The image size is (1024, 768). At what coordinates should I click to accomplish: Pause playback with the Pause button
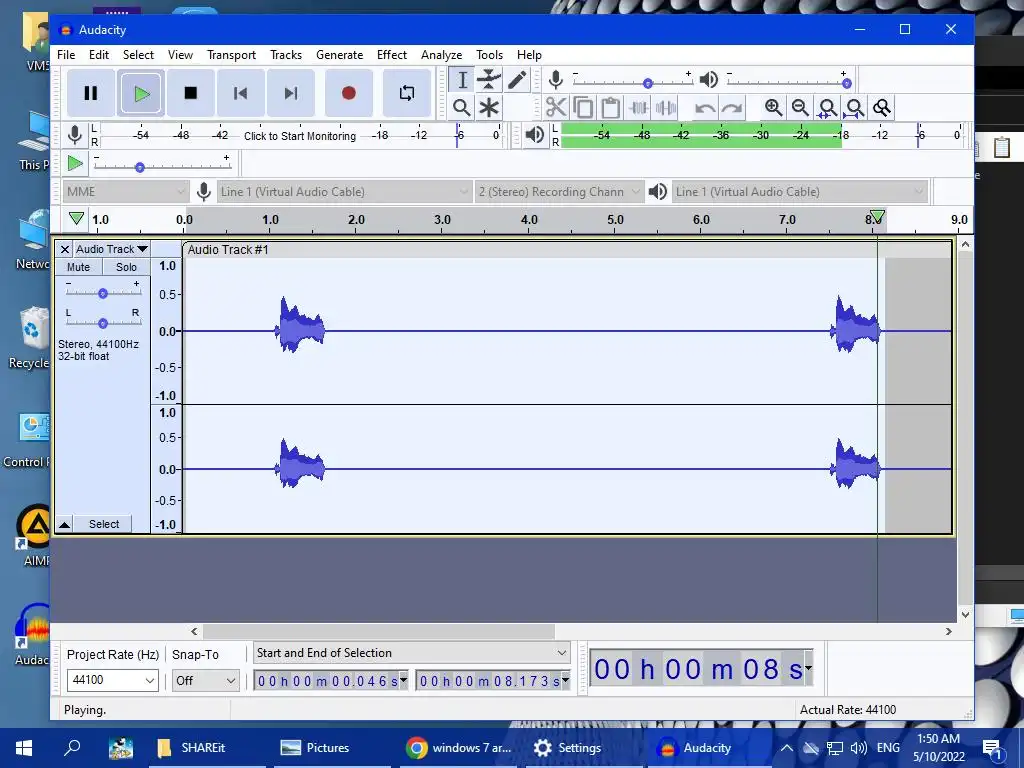pos(91,93)
